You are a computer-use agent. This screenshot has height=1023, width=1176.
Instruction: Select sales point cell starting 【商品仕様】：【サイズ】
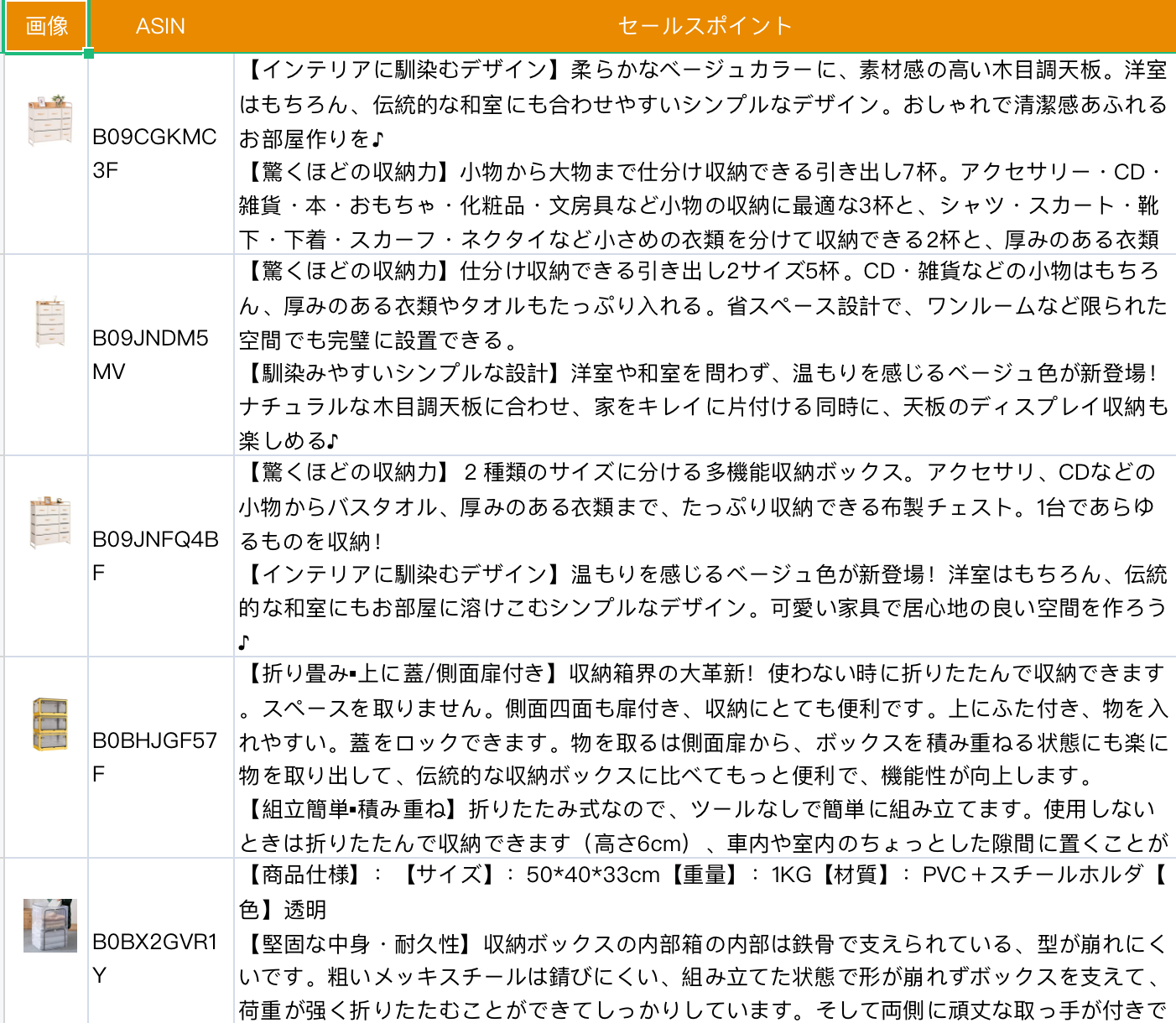[705, 941]
